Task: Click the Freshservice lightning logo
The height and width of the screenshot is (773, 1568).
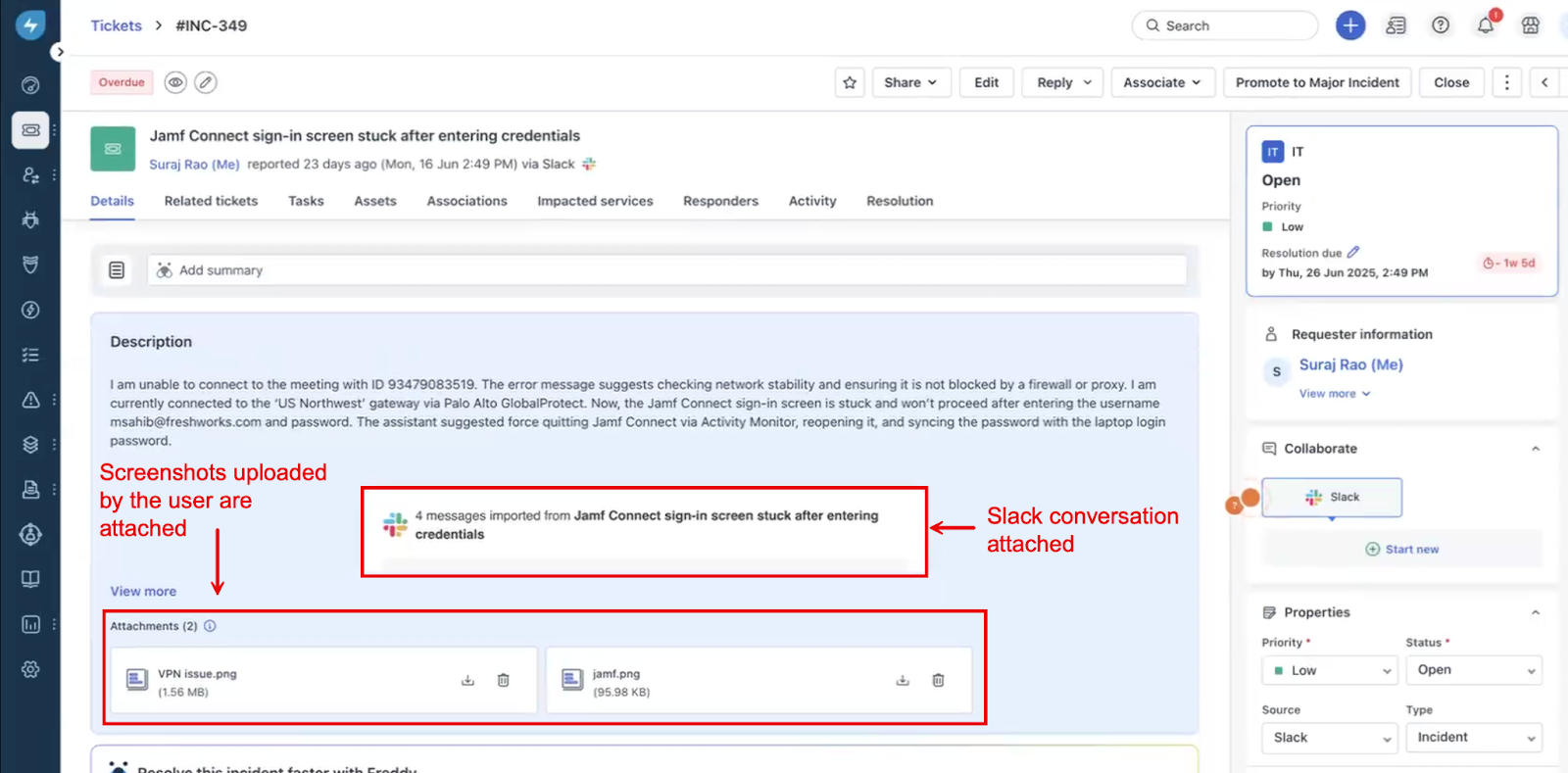Action: [x=30, y=25]
